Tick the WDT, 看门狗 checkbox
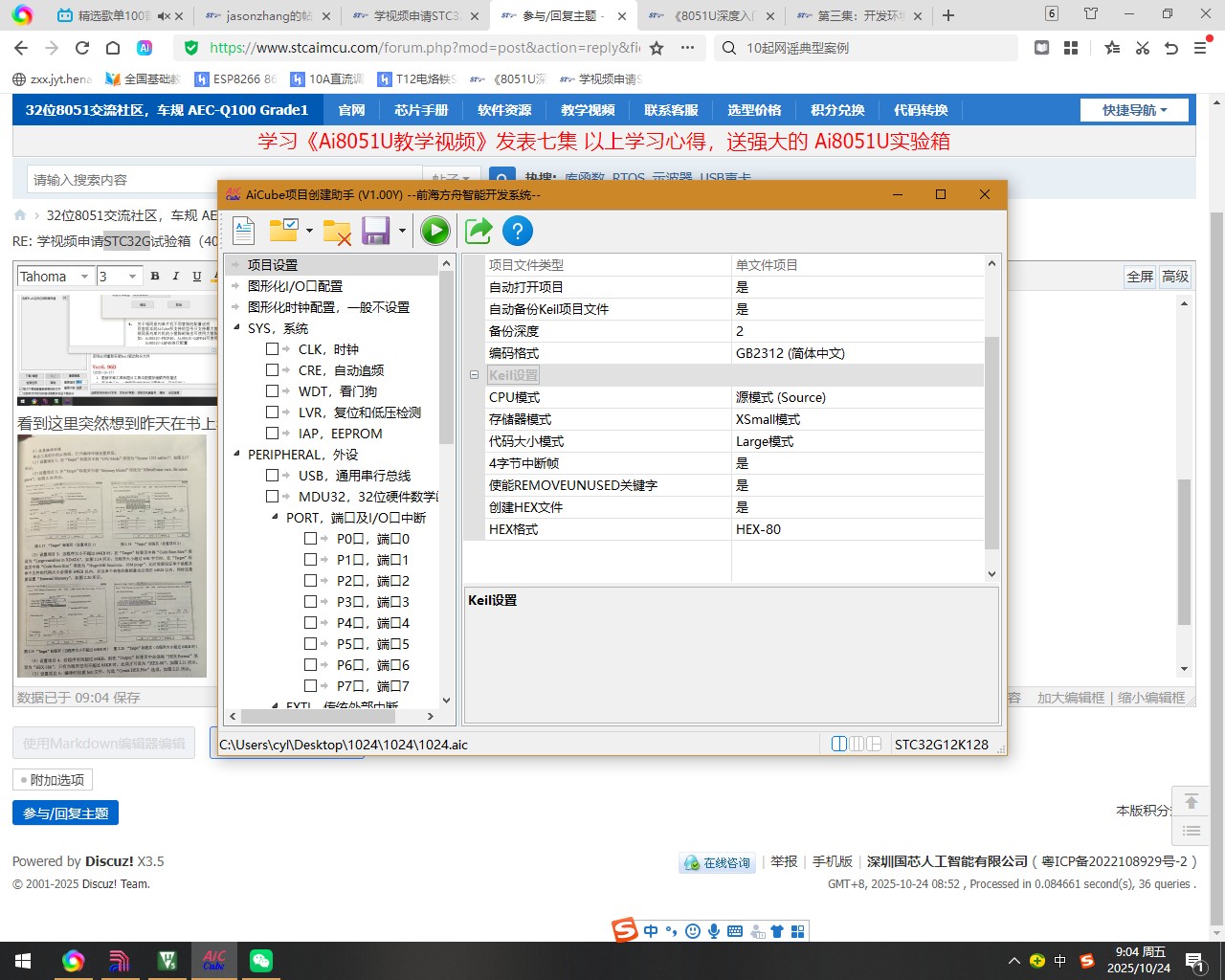Viewport: 1225px width, 980px height. point(273,391)
